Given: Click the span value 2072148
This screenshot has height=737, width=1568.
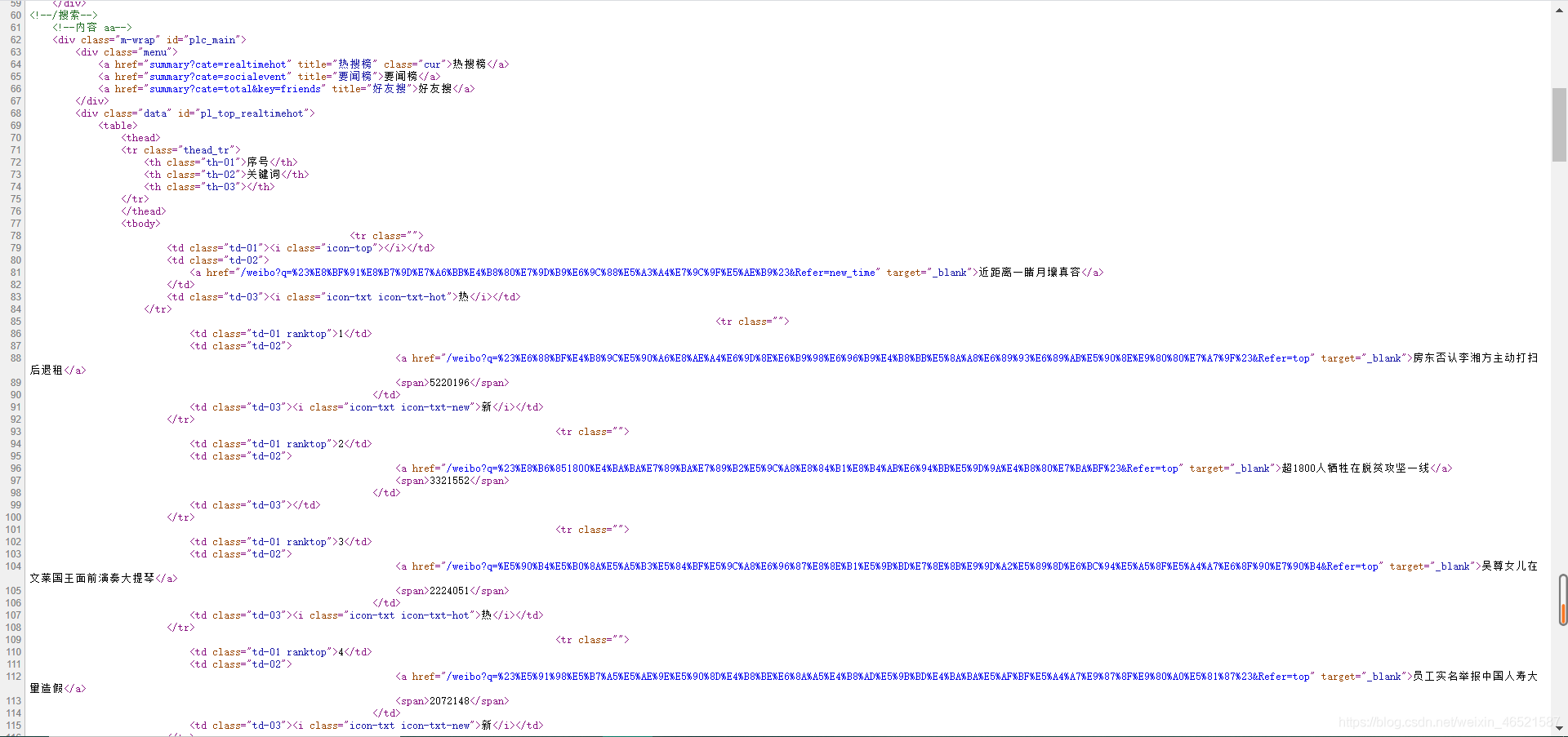Looking at the screenshot, I should click(x=450, y=701).
